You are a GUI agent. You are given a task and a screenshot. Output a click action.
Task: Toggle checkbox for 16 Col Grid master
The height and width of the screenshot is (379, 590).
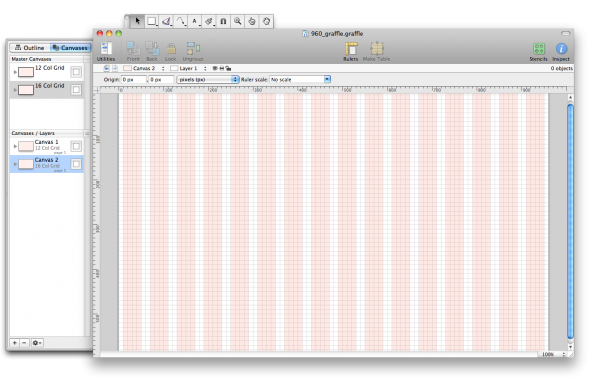(x=76, y=90)
